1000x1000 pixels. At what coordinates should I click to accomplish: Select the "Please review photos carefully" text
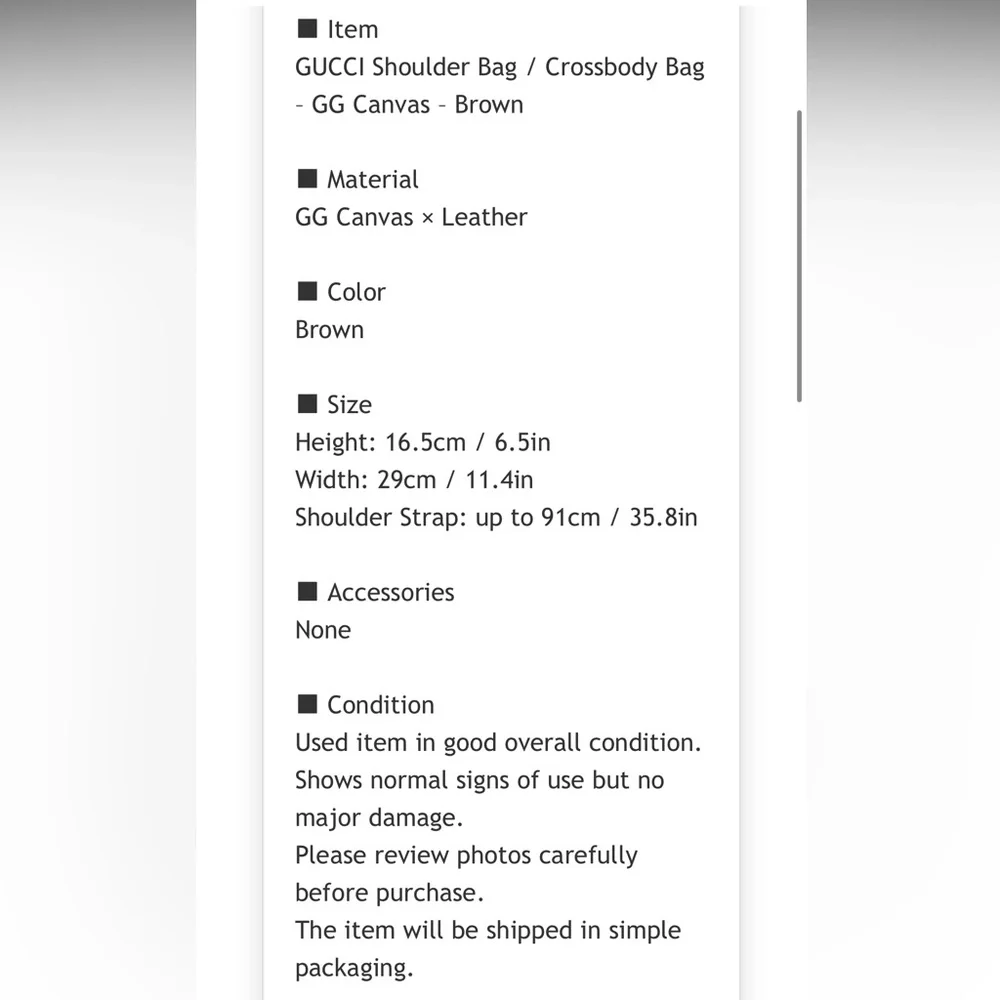click(466, 855)
